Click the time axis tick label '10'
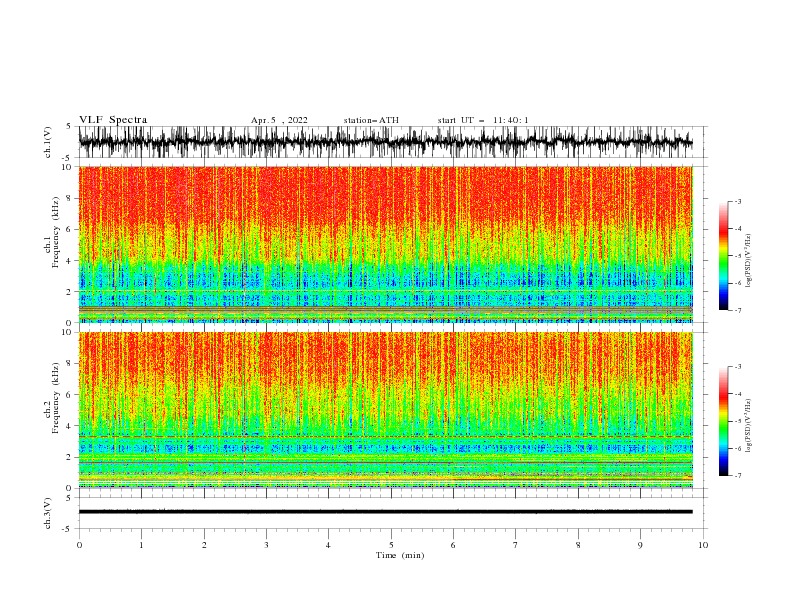The height and width of the screenshot is (612, 792). (703, 545)
